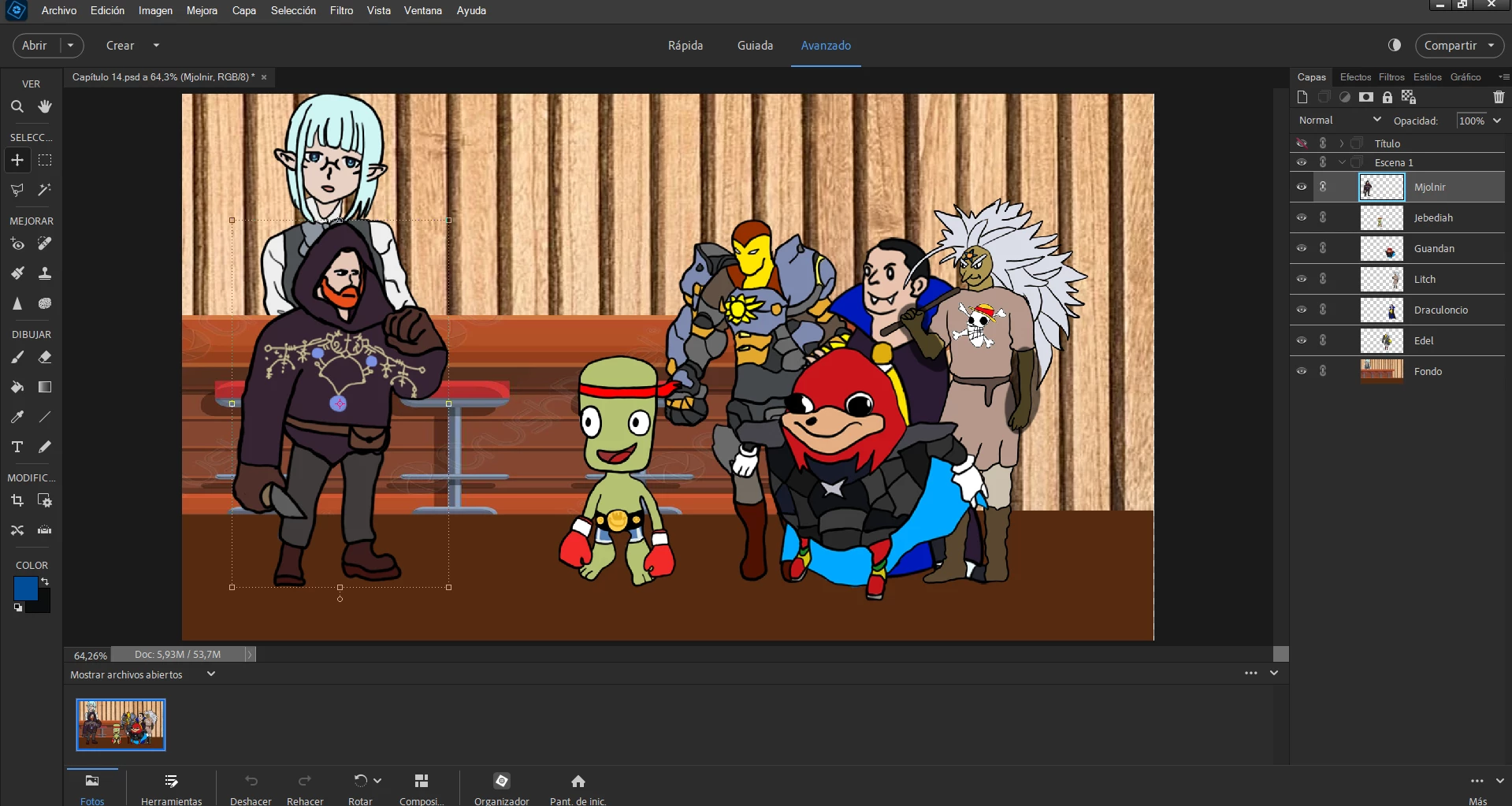Switch to the Guiada mode tab
The height and width of the screenshot is (806, 1512).
[754, 46]
